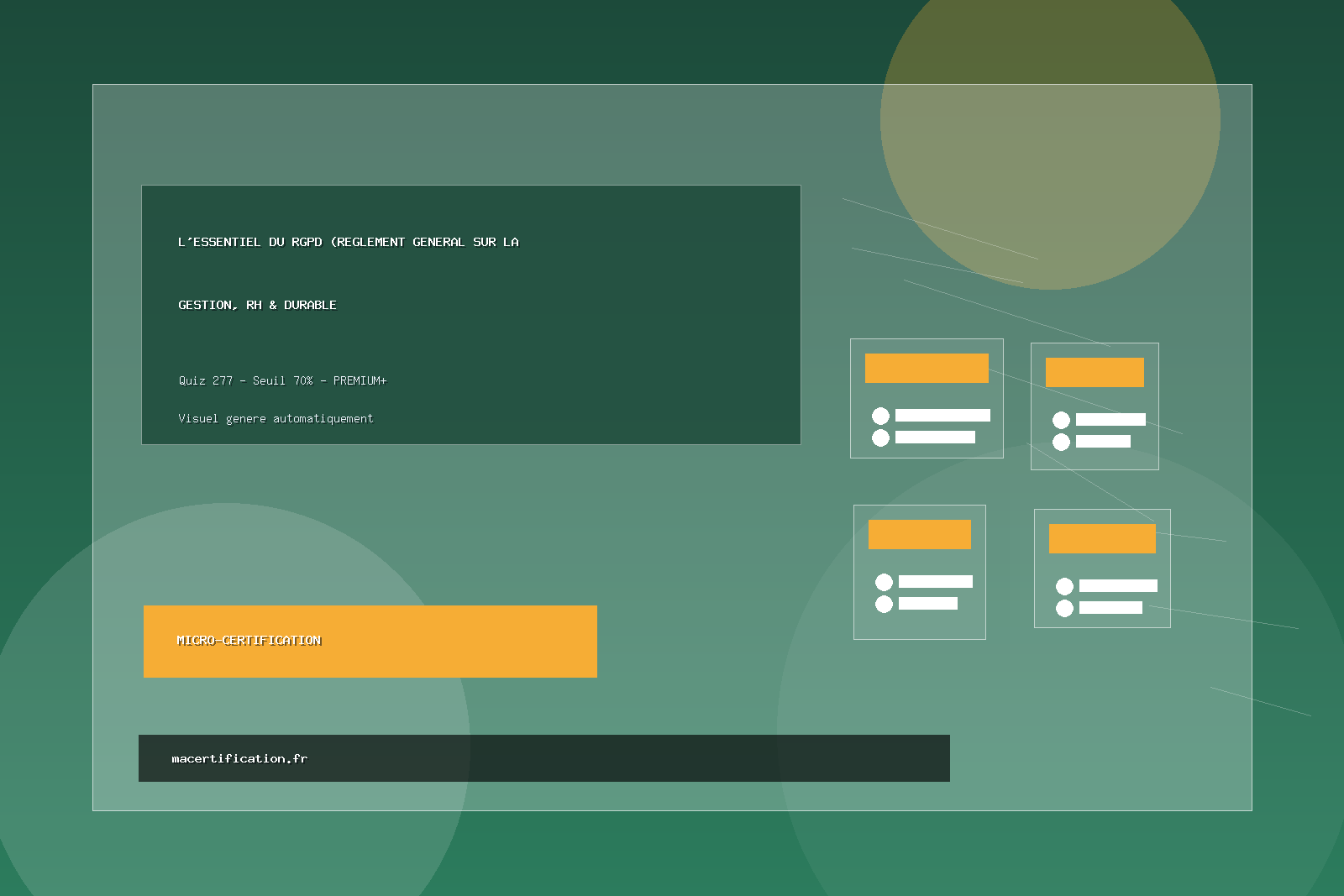Select first radio option in upper-left quiz card
The width and height of the screenshot is (1344, 896).
click(x=880, y=416)
